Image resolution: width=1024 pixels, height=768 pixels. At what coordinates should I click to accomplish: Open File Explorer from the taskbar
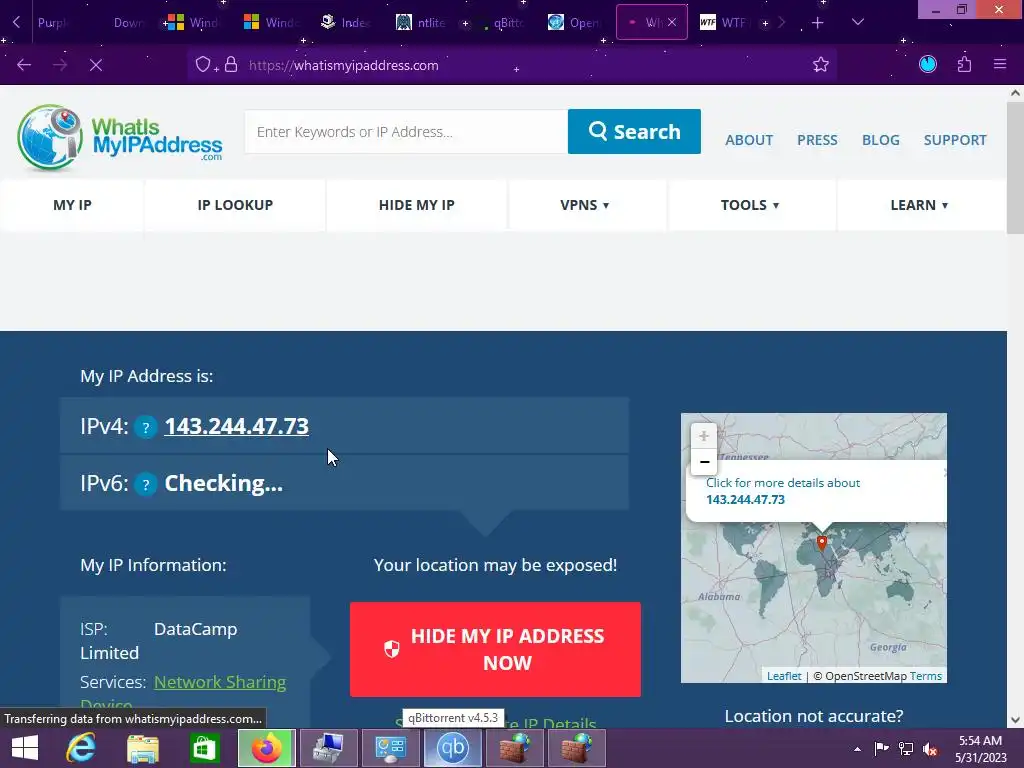[143, 748]
